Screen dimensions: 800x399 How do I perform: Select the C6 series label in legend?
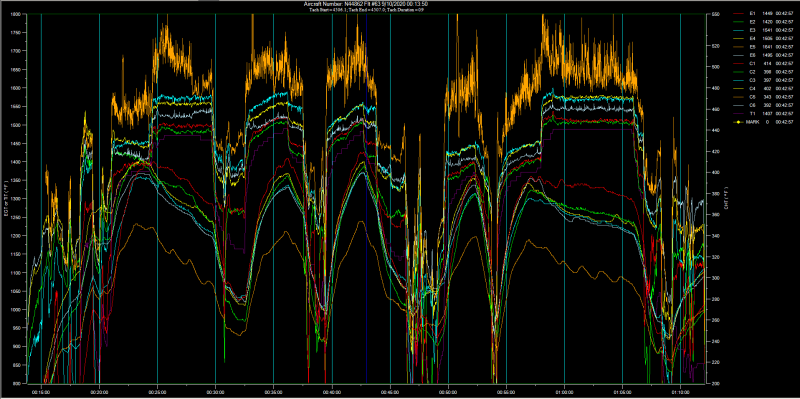pos(753,105)
